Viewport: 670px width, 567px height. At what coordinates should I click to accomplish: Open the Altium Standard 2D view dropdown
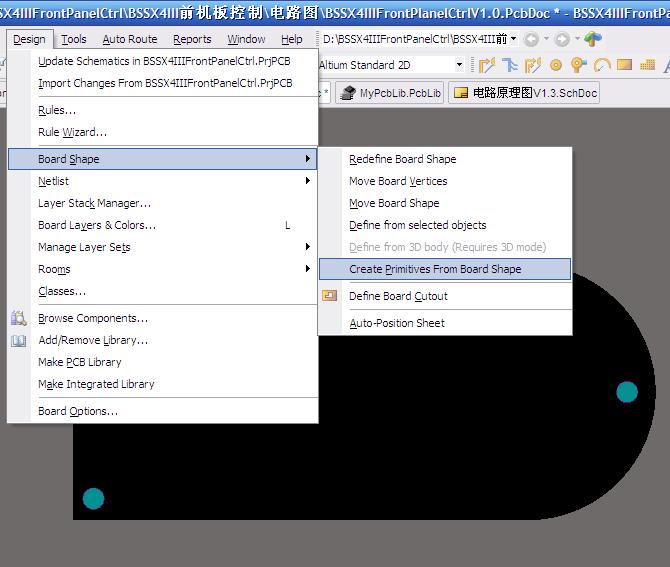click(459, 65)
